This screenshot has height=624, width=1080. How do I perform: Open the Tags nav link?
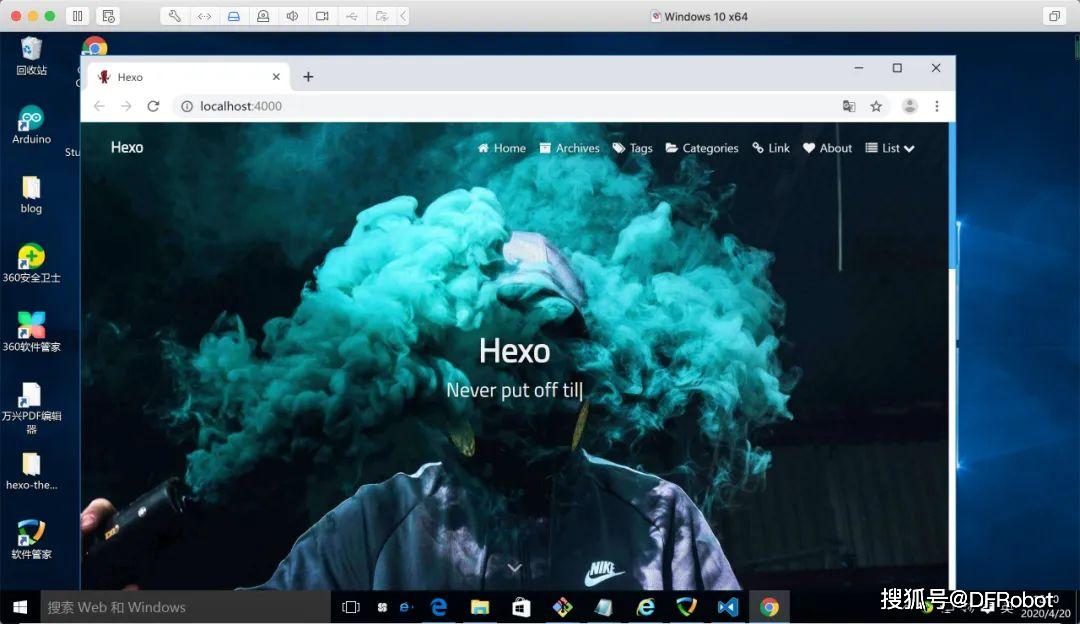[x=632, y=148]
